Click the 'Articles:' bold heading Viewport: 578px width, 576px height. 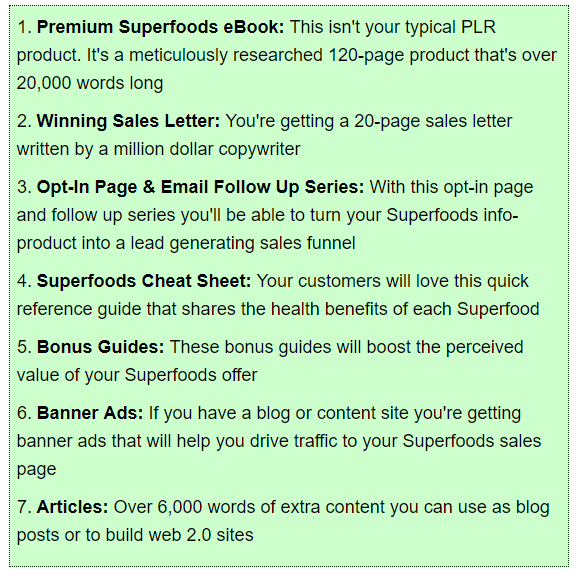[x=72, y=507]
